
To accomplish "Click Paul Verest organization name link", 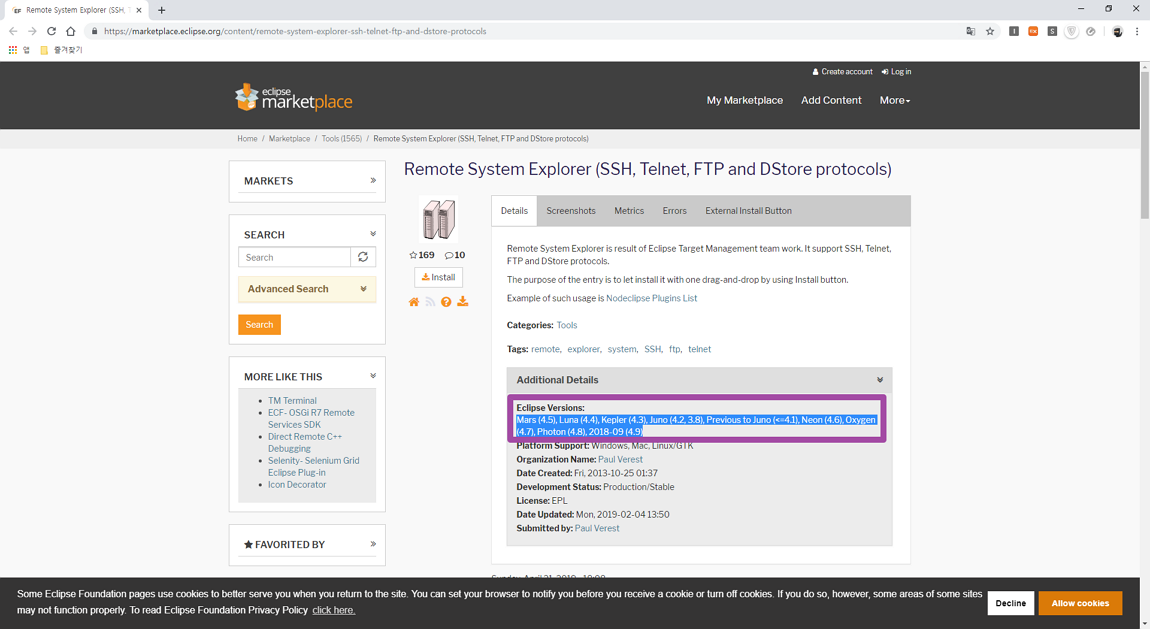I will pos(620,460).
